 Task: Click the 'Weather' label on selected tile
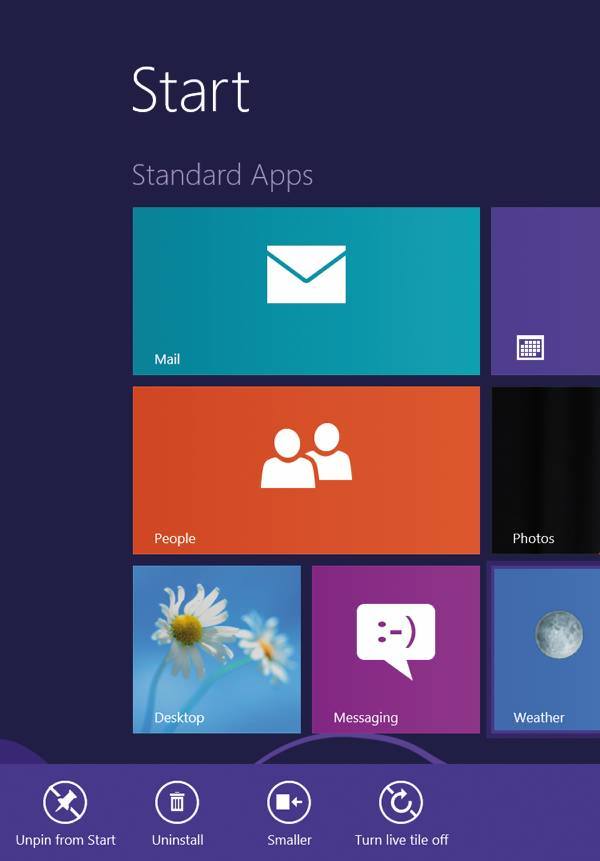coord(539,717)
